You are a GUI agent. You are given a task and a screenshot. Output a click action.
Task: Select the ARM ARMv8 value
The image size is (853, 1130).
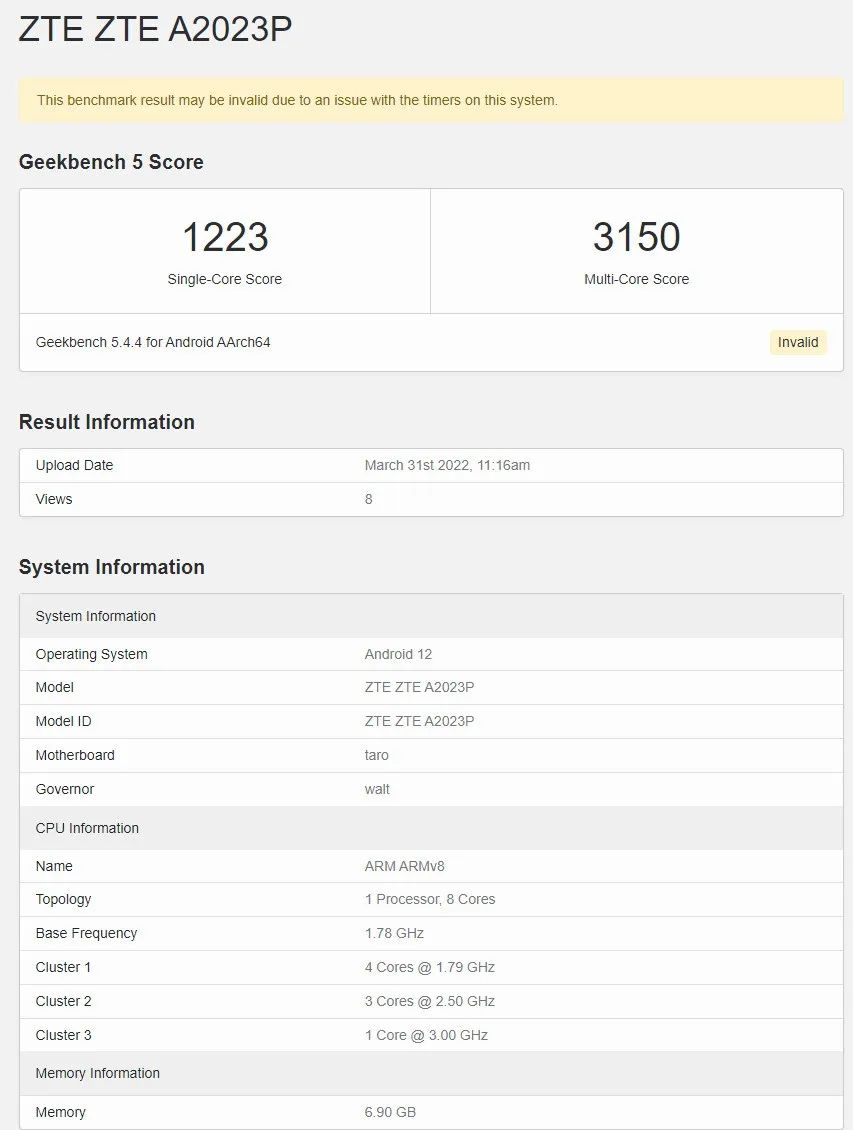(404, 866)
